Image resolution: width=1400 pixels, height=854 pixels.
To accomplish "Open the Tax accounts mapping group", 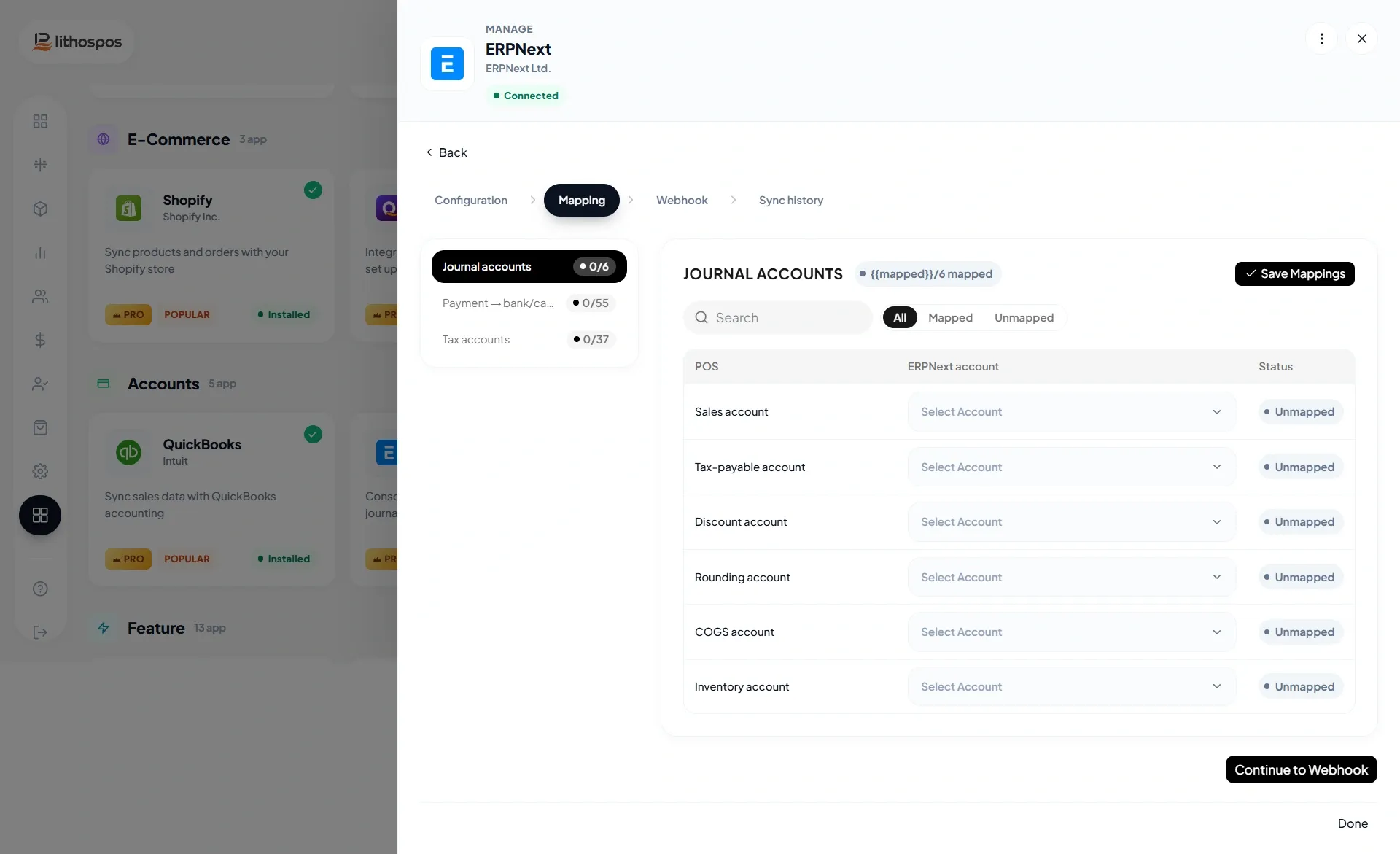I will (529, 340).
